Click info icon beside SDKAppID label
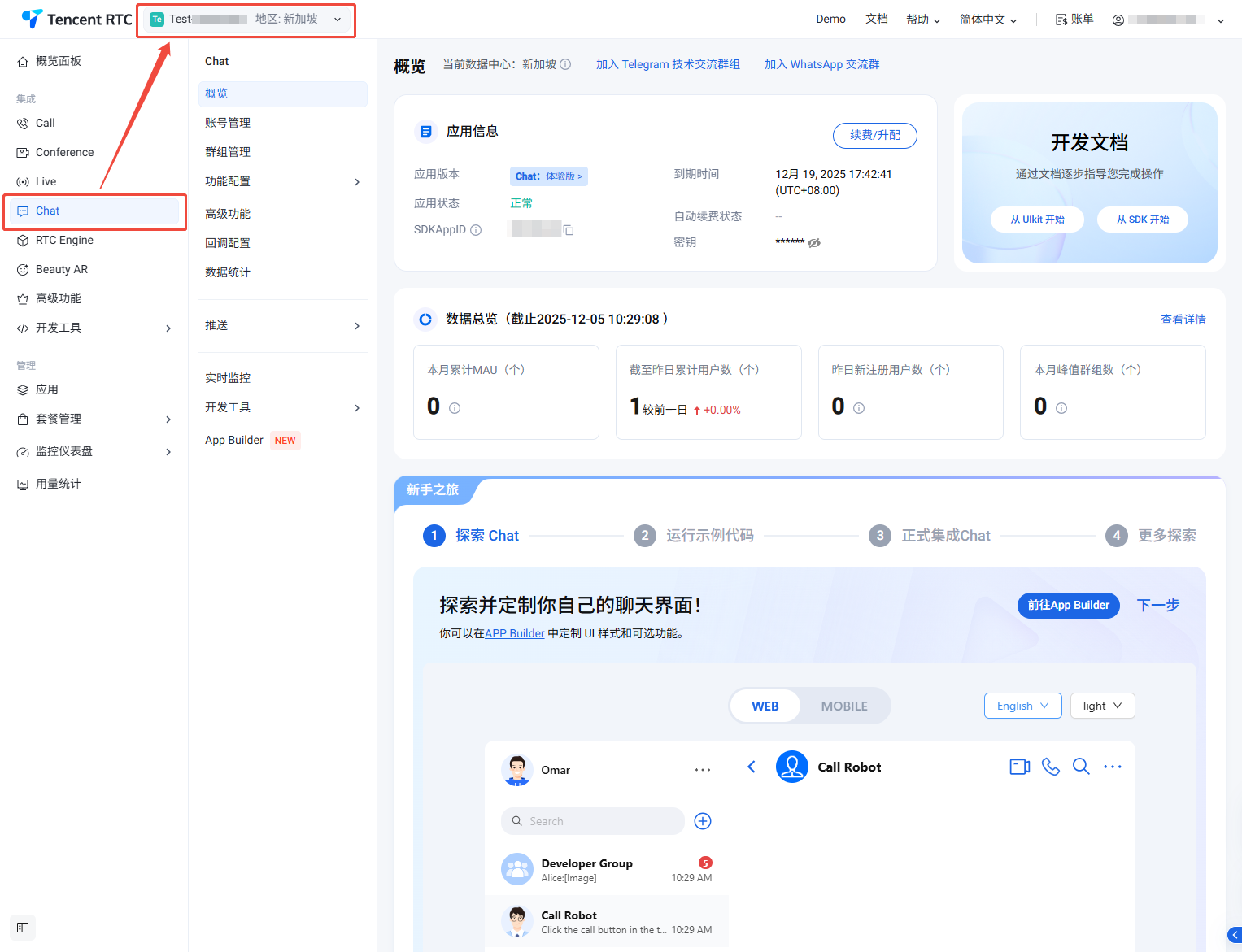Image resolution: width=1242 pixels, height=952 pixels. click(476, 230)
